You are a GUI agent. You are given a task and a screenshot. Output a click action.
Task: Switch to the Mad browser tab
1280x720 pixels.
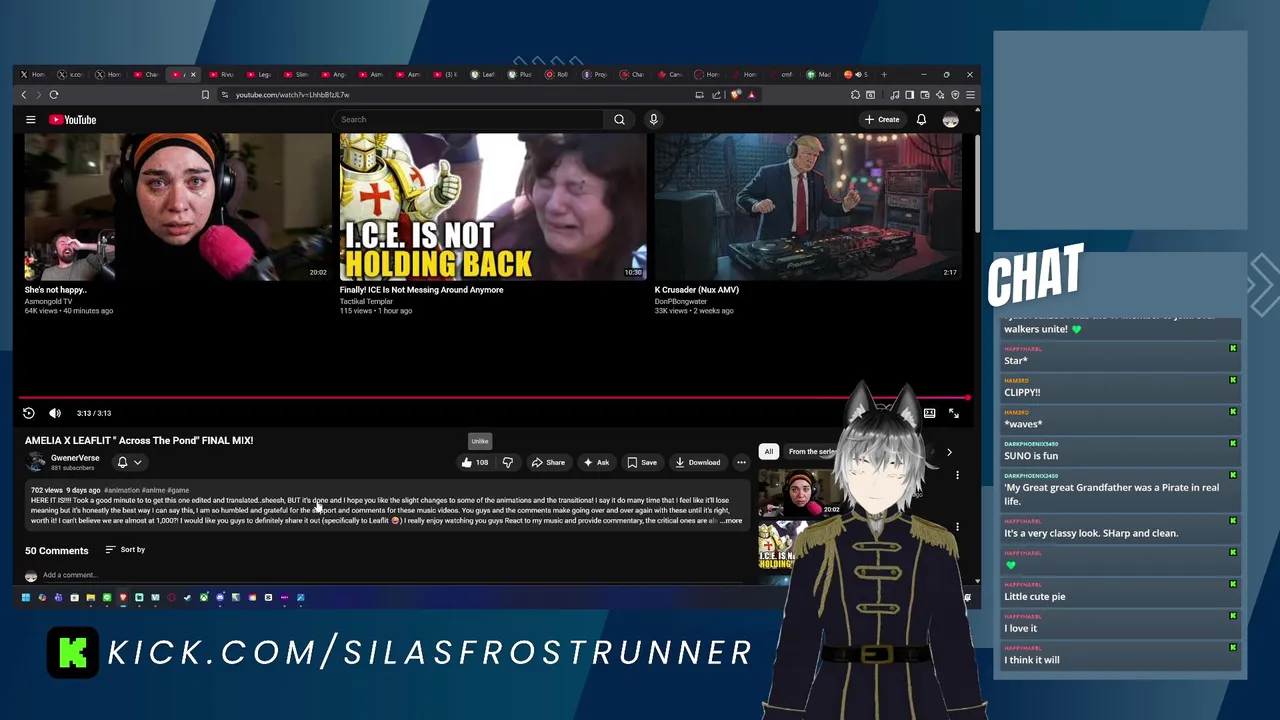[818, 74]
